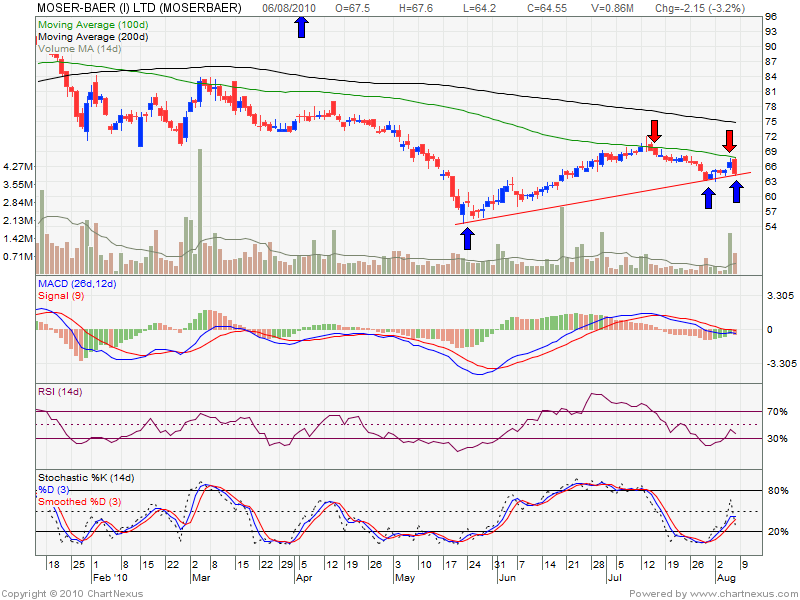This screenshot has height=600, width=800.
Task: Click the red down arrow above the August candle
Action: 731,141
